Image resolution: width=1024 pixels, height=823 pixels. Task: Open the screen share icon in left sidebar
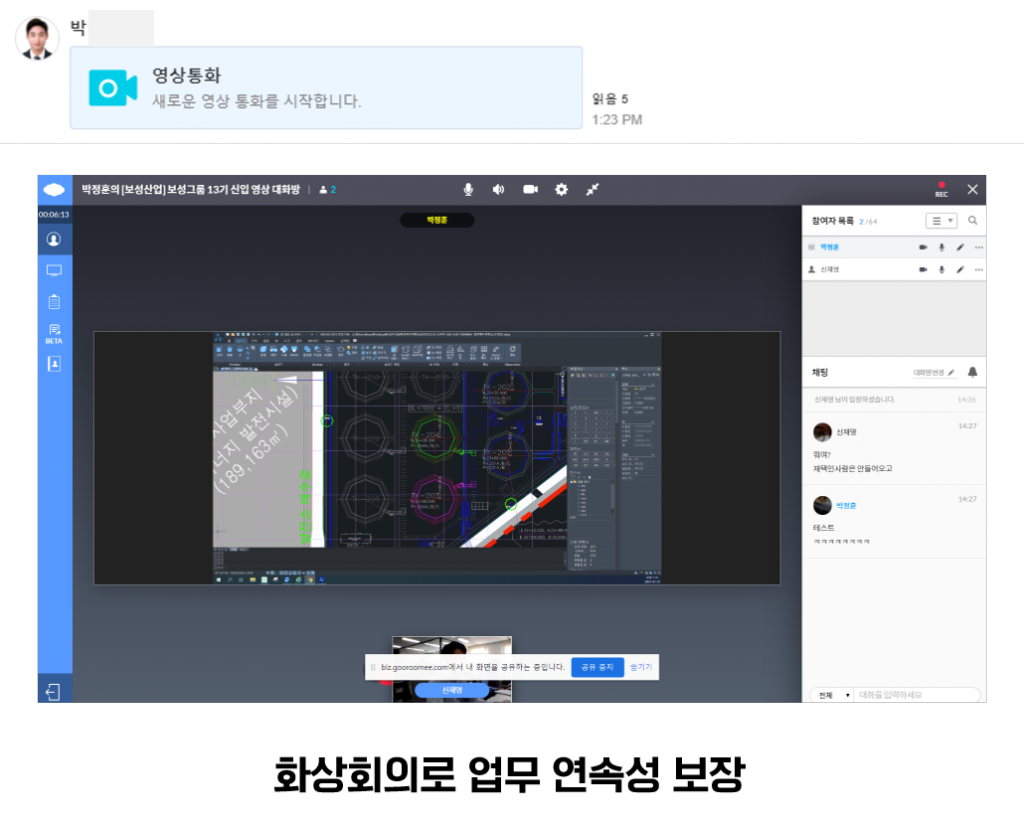(54, 271)
